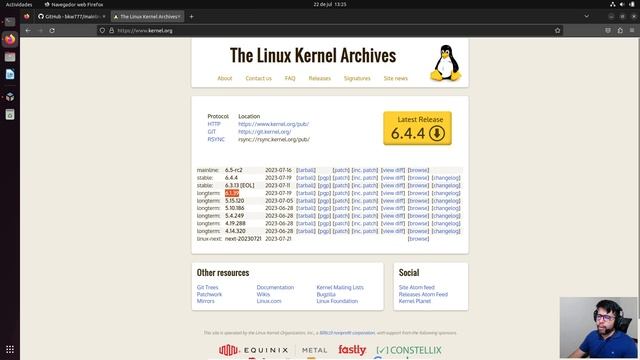Show applications grid in the dock
640x360 pixels.
(x=10, y=349)
